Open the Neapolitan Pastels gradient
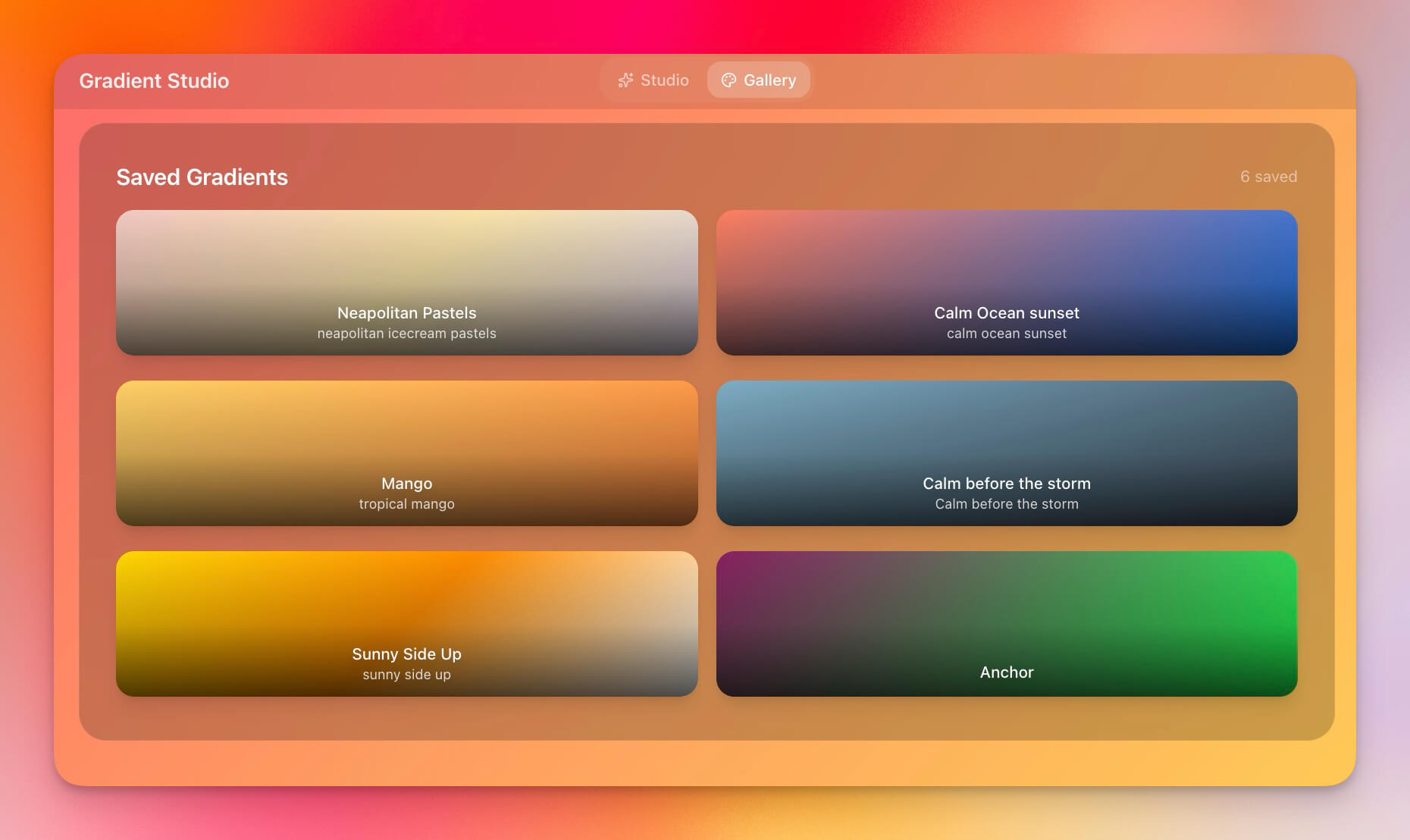The width and height of the screenshot is (1410, 840). (406, 283)
